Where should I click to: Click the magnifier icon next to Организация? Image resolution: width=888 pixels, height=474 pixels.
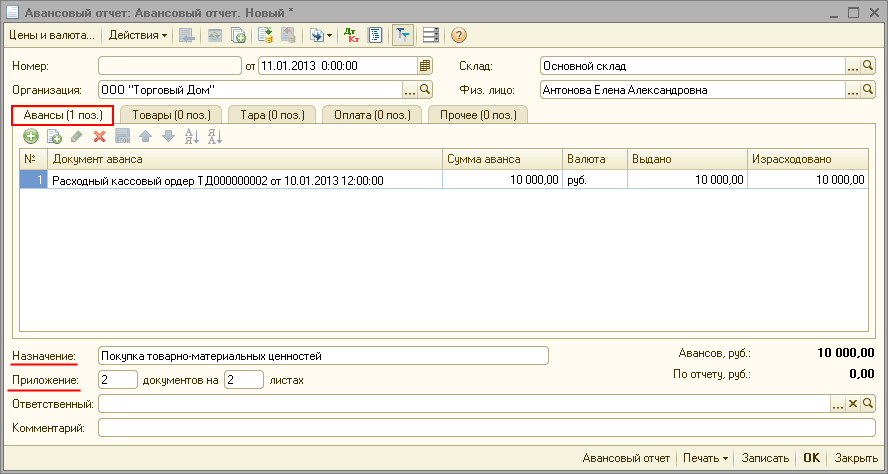coord(425,89)
